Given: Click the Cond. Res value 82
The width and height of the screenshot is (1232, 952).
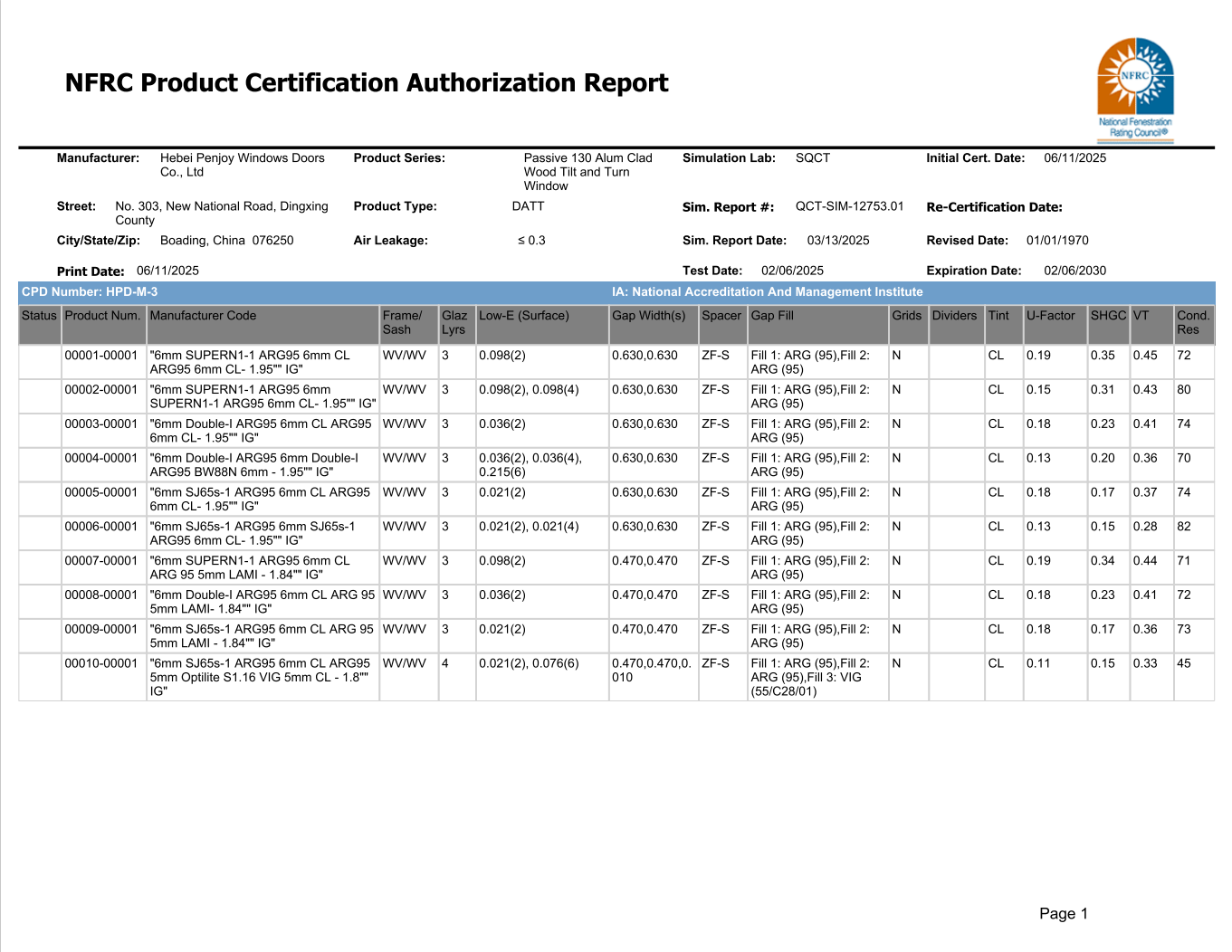Looking at the screenshot, I should click(1184, 527).
